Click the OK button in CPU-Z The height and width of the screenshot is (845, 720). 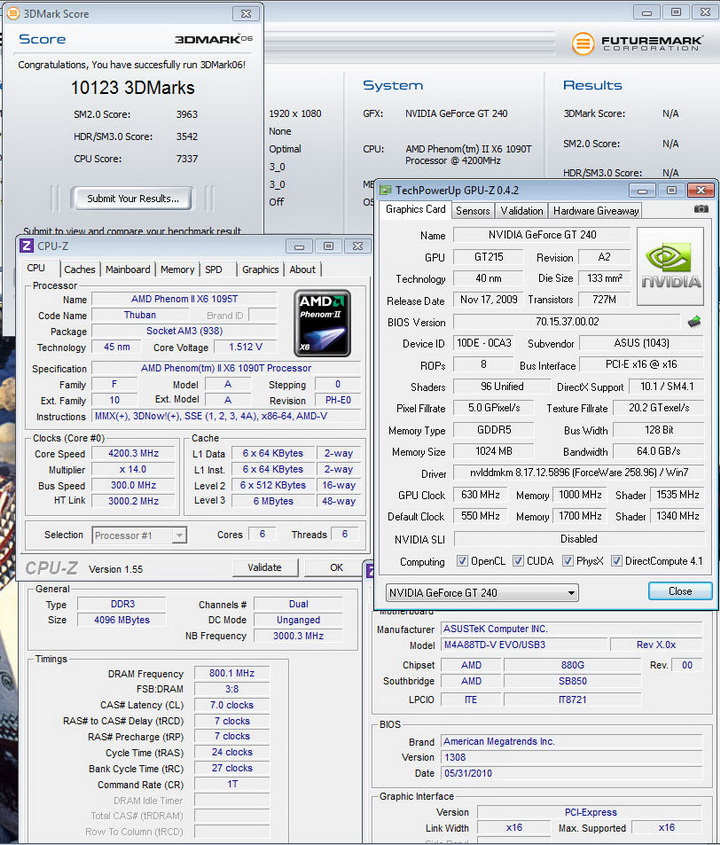tap(337, 567)
